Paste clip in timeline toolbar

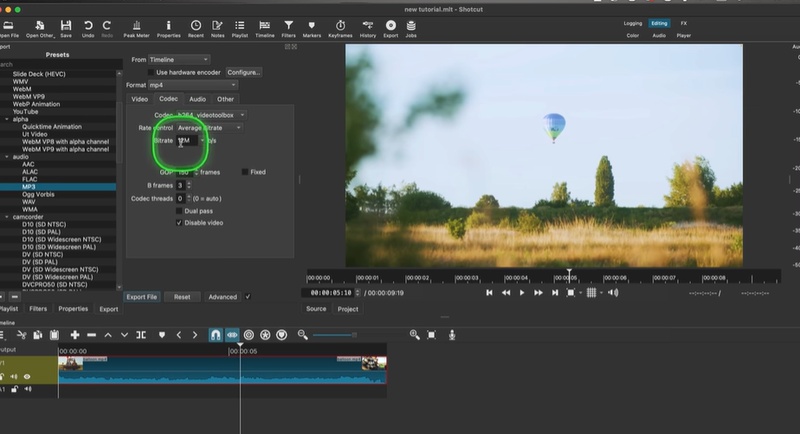pyautogui.click(x=55, y=335)
